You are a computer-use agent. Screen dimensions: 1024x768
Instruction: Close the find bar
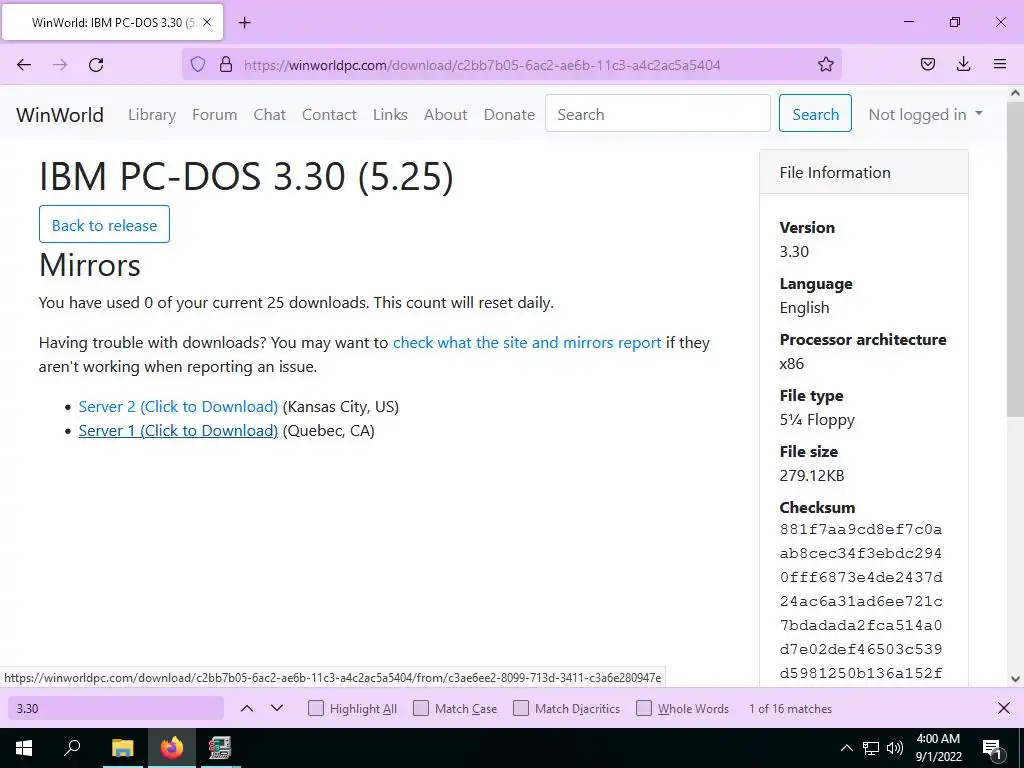tap(1004, 709)
